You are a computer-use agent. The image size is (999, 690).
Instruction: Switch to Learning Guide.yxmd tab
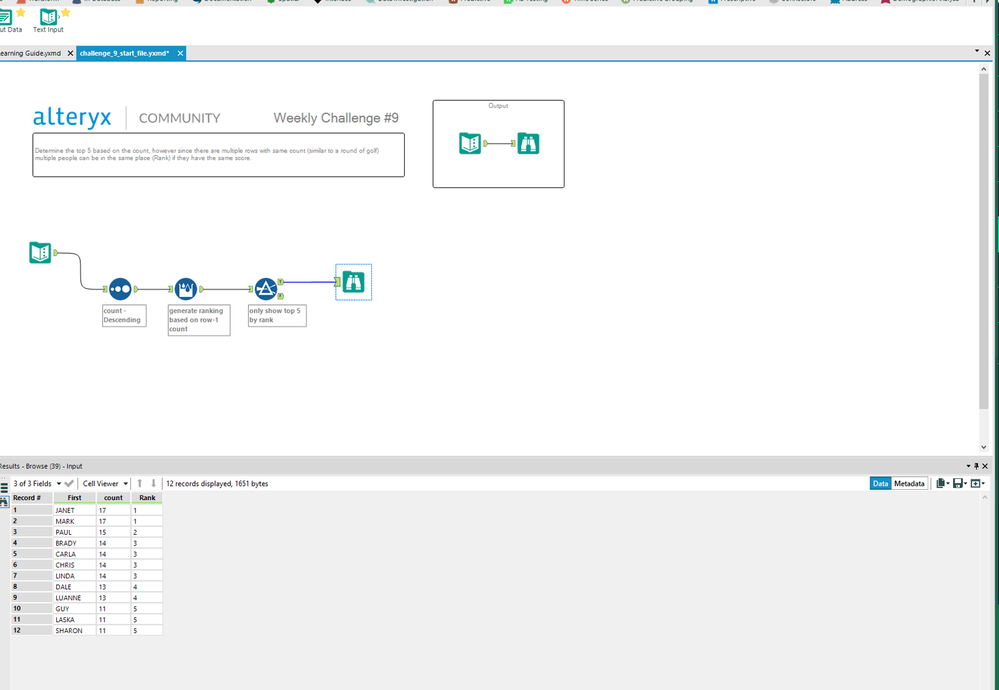click(x=31, y=54)
